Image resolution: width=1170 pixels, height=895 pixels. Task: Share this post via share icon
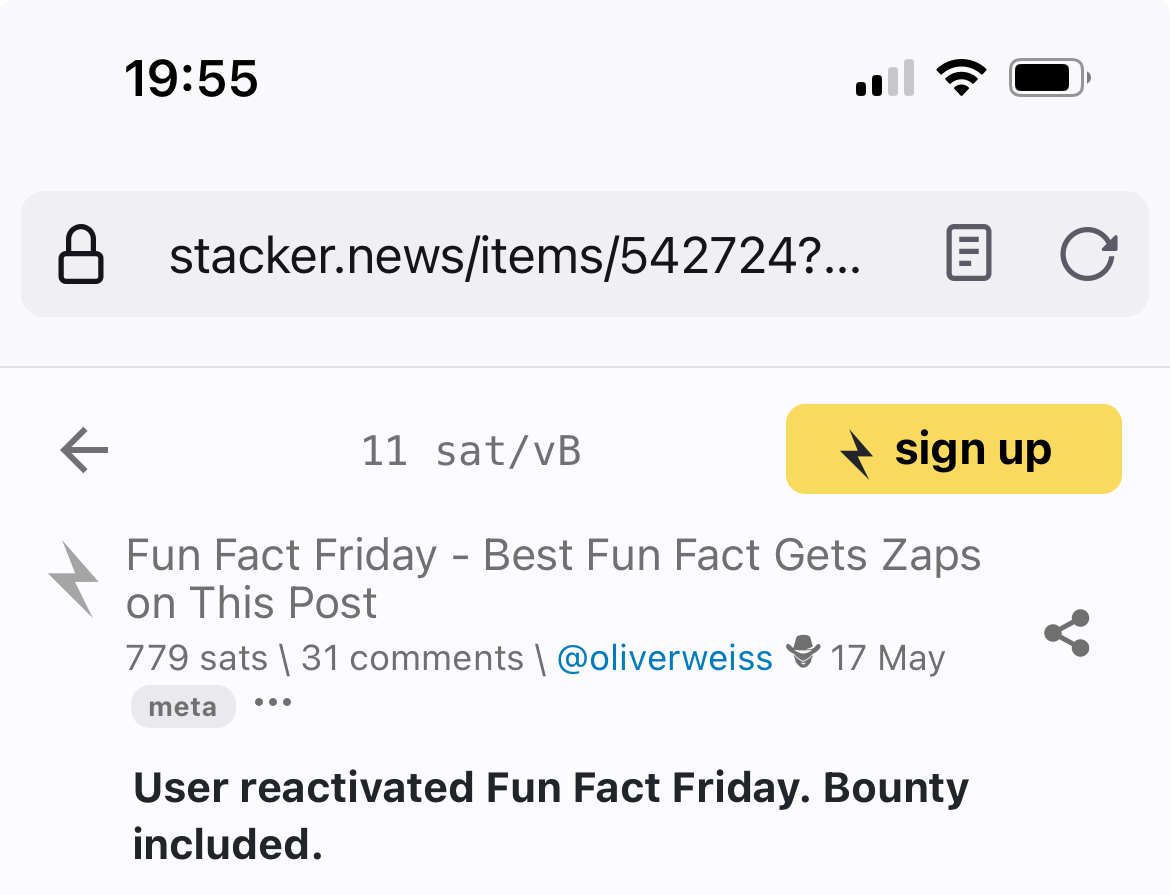click(1066, 633)
